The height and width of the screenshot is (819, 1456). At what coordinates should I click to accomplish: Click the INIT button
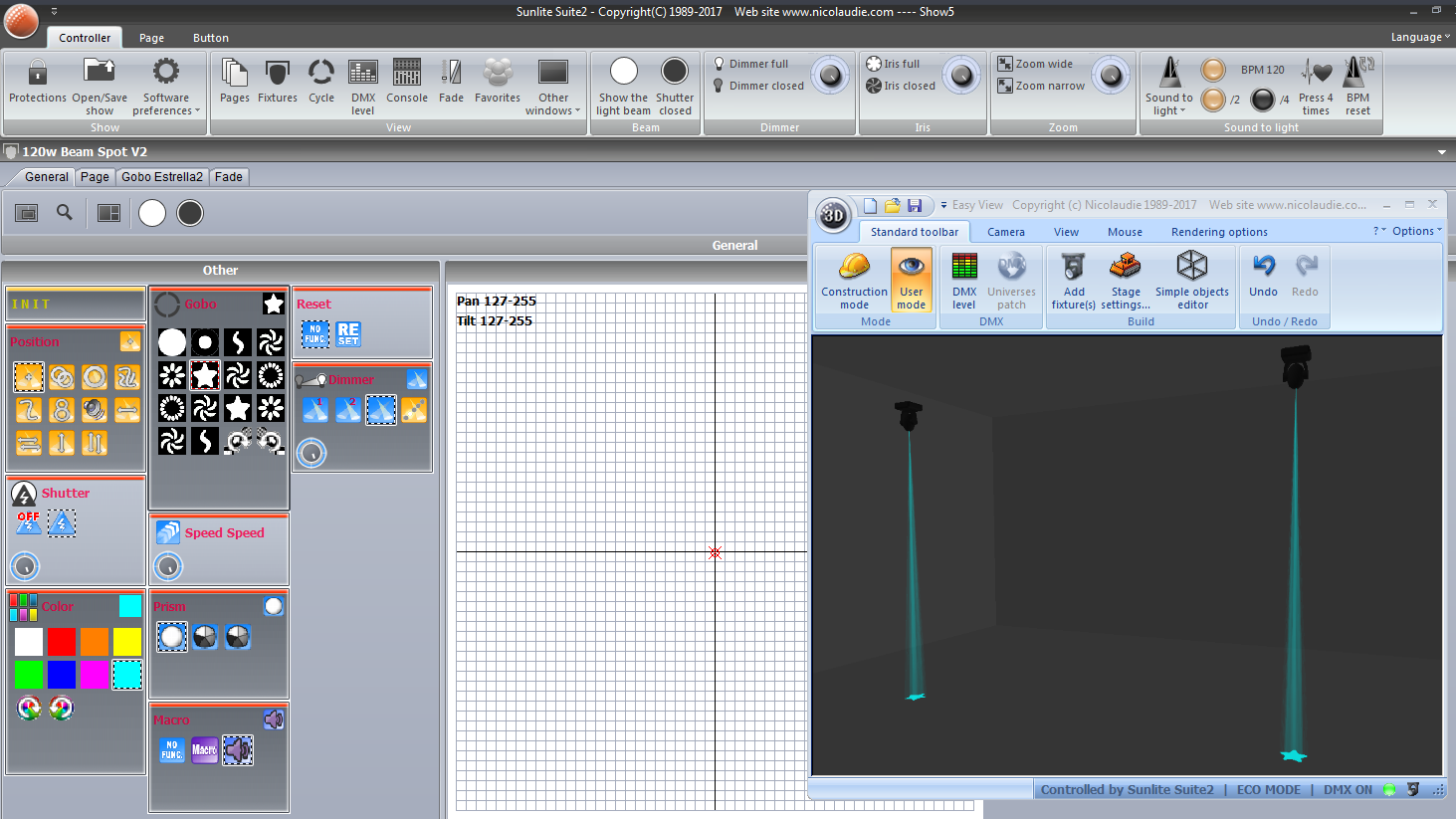pyautogui.click(x=76, y=305)
